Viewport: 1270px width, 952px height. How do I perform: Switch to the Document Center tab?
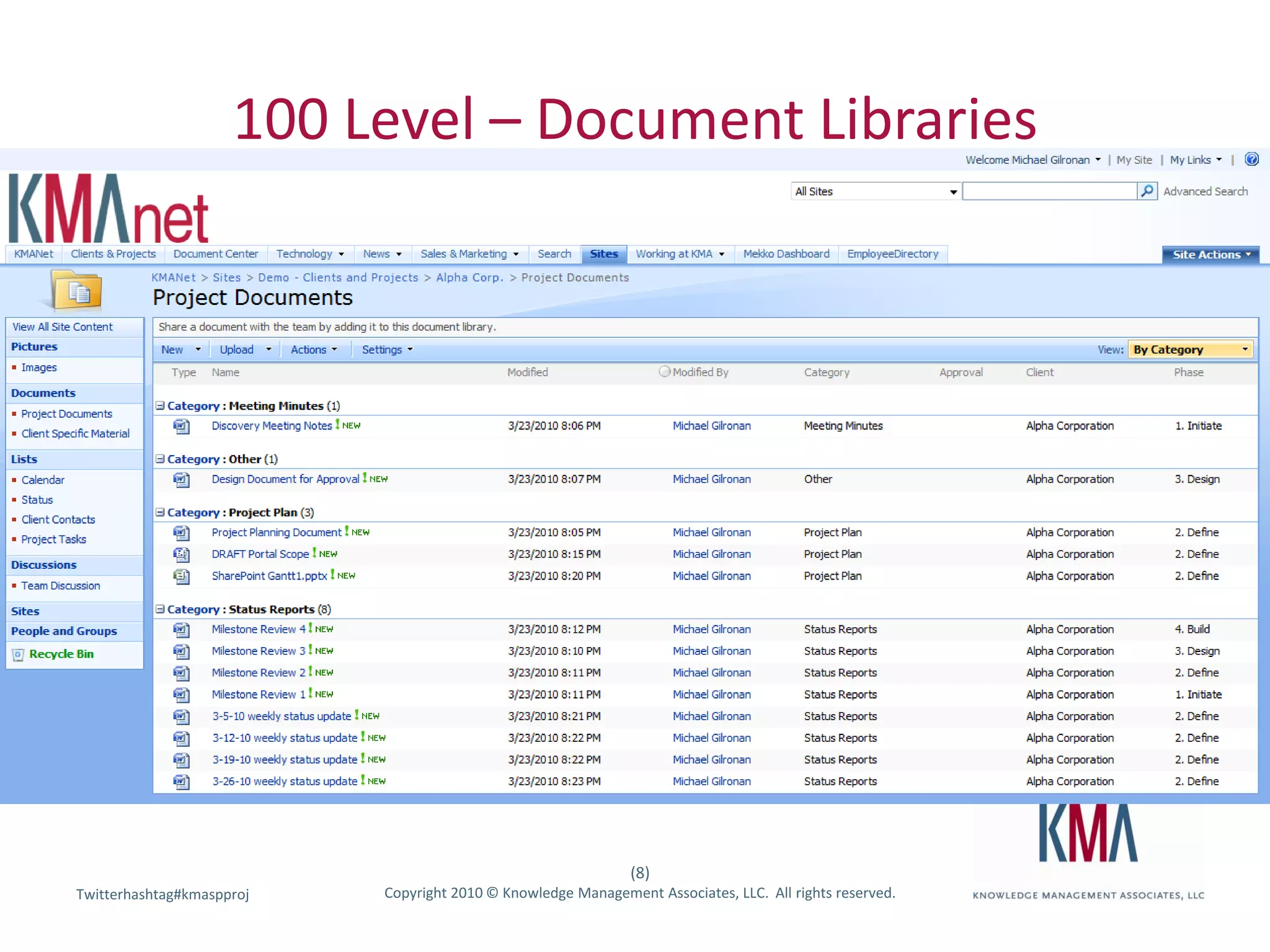216,254
